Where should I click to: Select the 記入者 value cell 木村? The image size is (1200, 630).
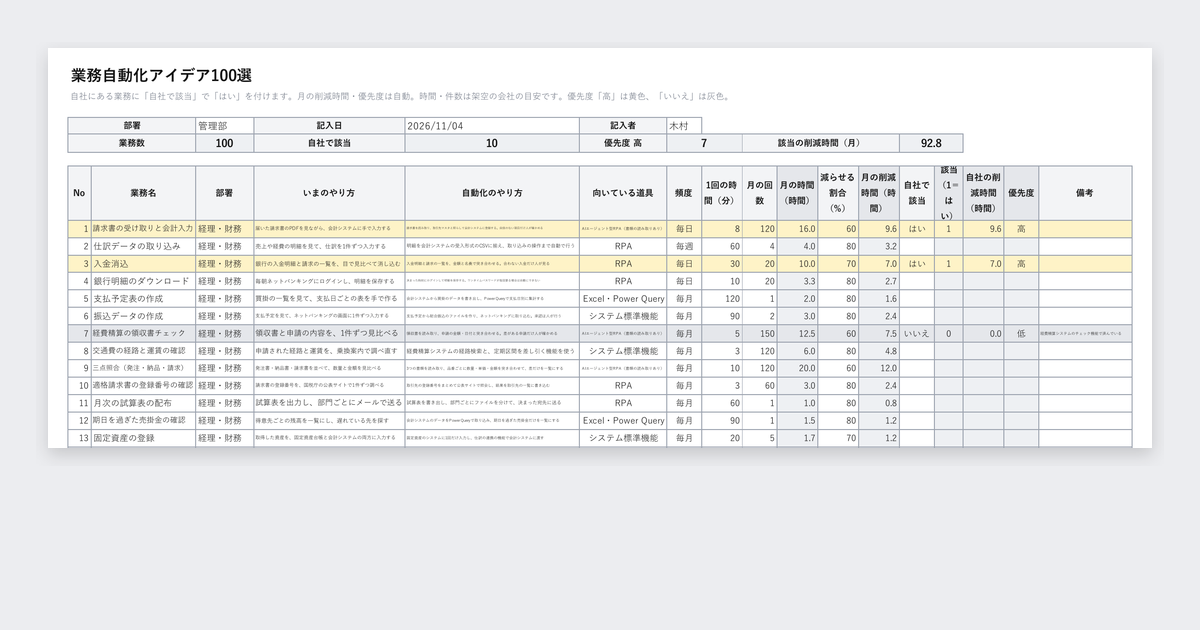[x=684, y=126]
